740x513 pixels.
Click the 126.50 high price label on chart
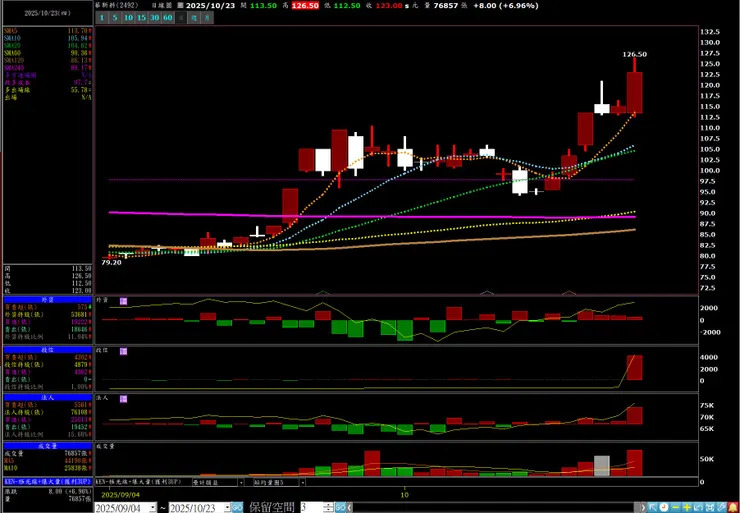point(635,54)
